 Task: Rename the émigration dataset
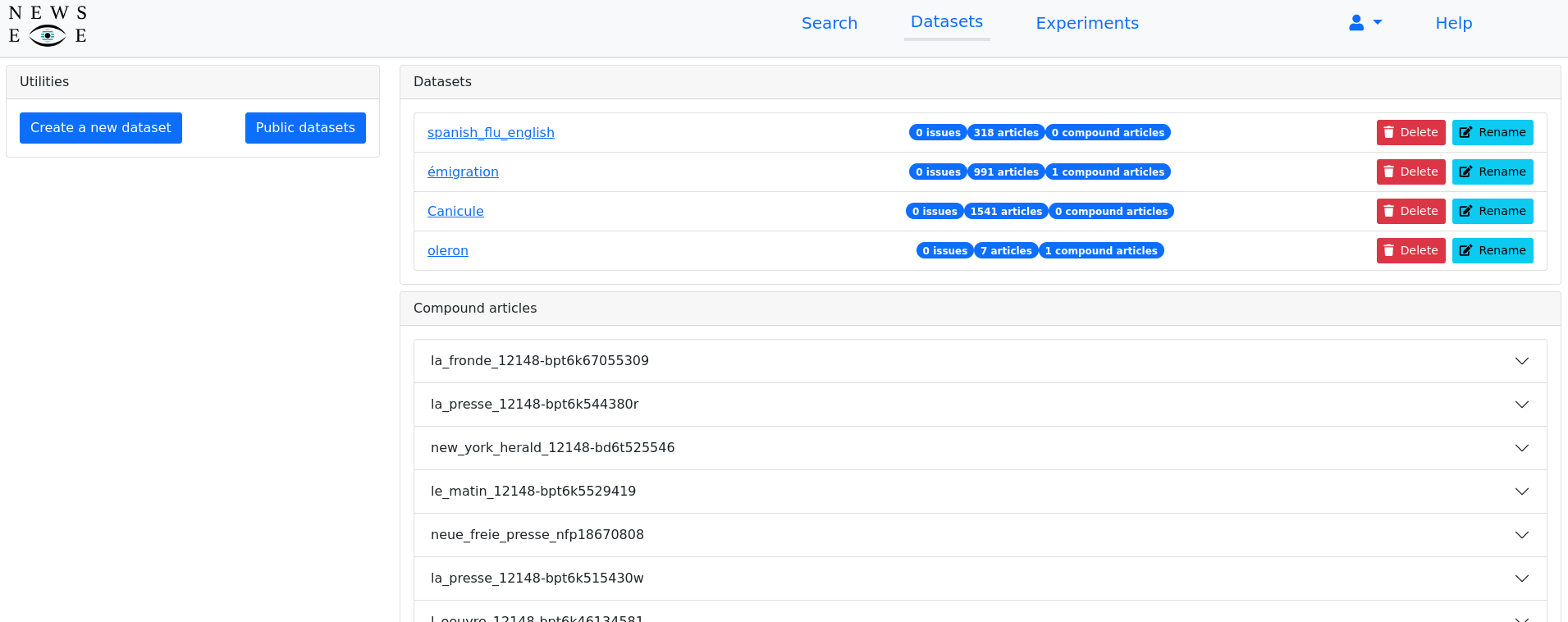[1493, 172]
